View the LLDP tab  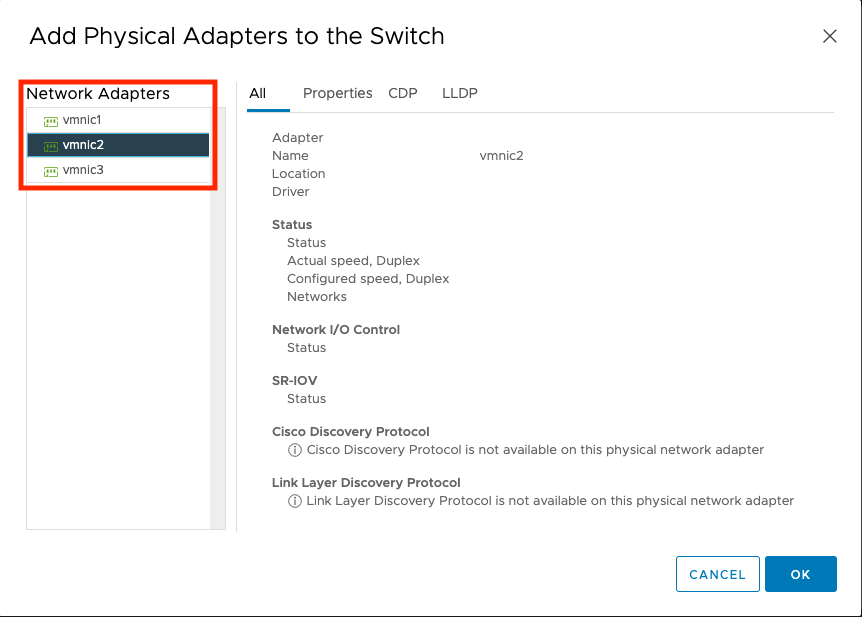[459, 93]
